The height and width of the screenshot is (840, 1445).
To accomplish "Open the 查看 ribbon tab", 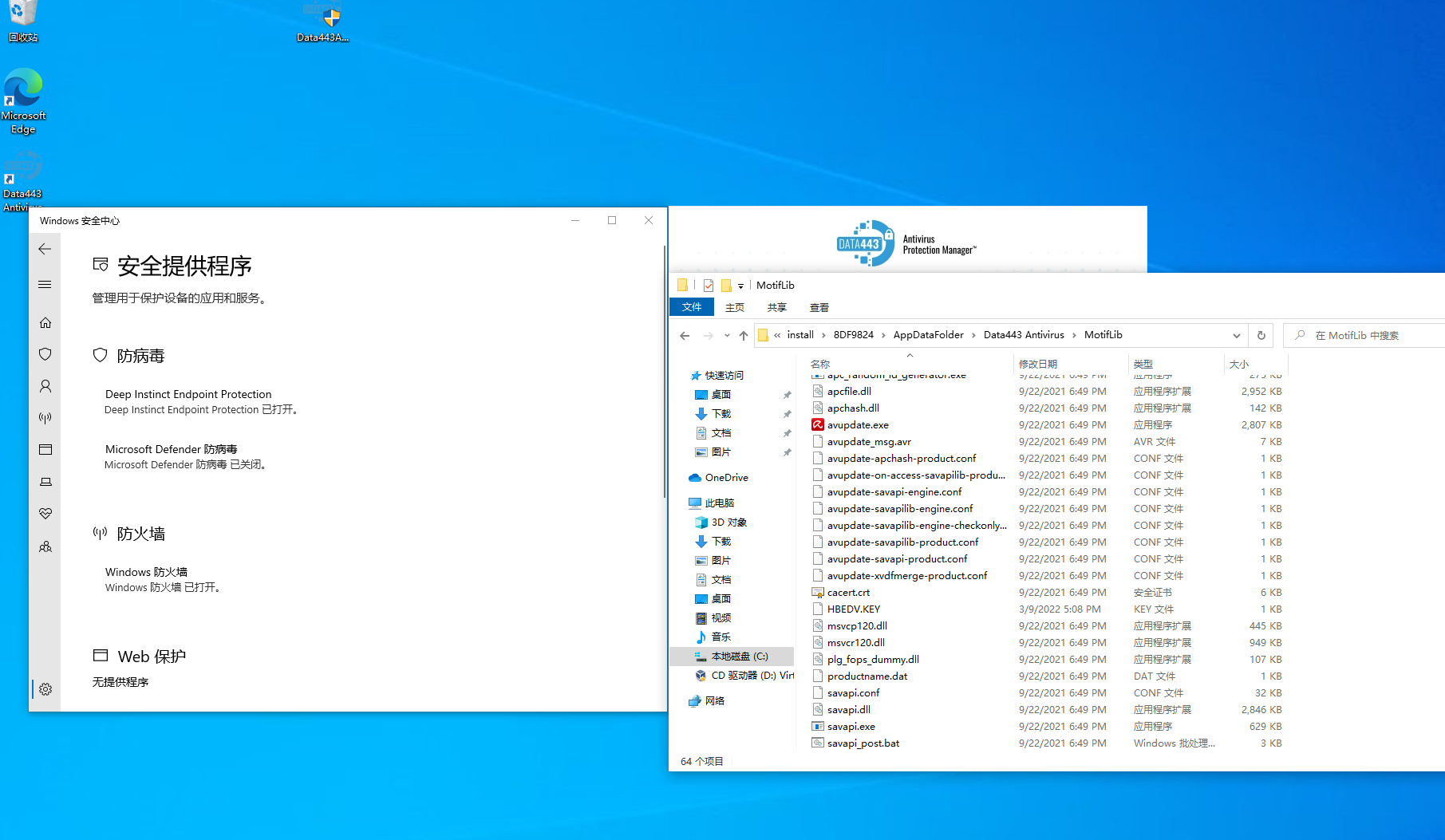I will point(819,307).
